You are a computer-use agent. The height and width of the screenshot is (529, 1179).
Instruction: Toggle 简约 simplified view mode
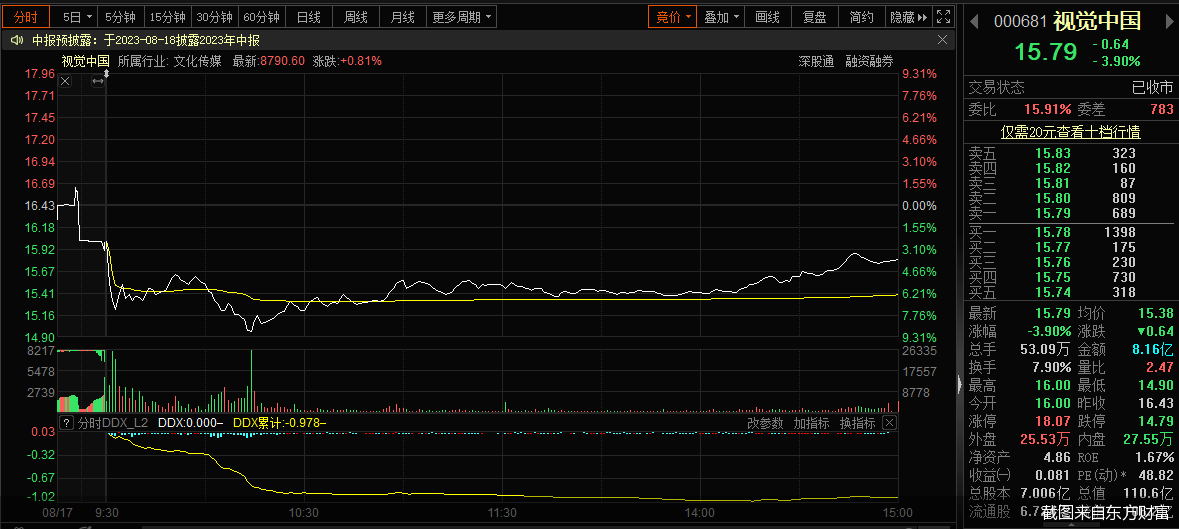click(x=861, y=17)
